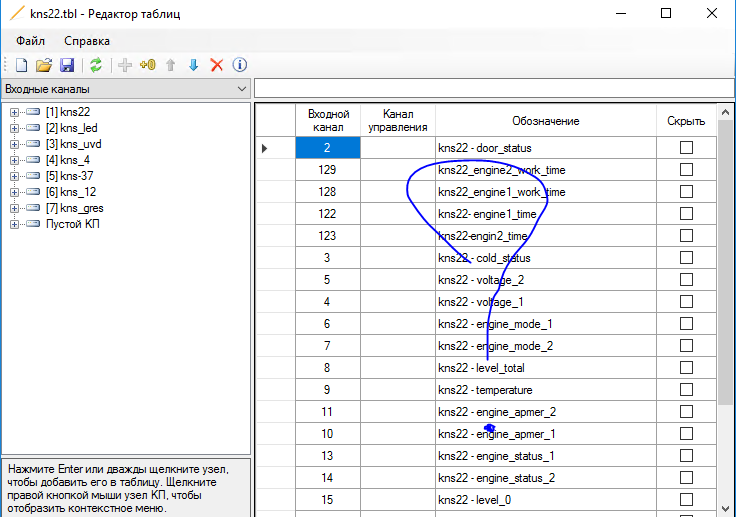Expand the [7] kns_gres tree node
The height and width of the screenshot is (517, 737).
point(15,208)
